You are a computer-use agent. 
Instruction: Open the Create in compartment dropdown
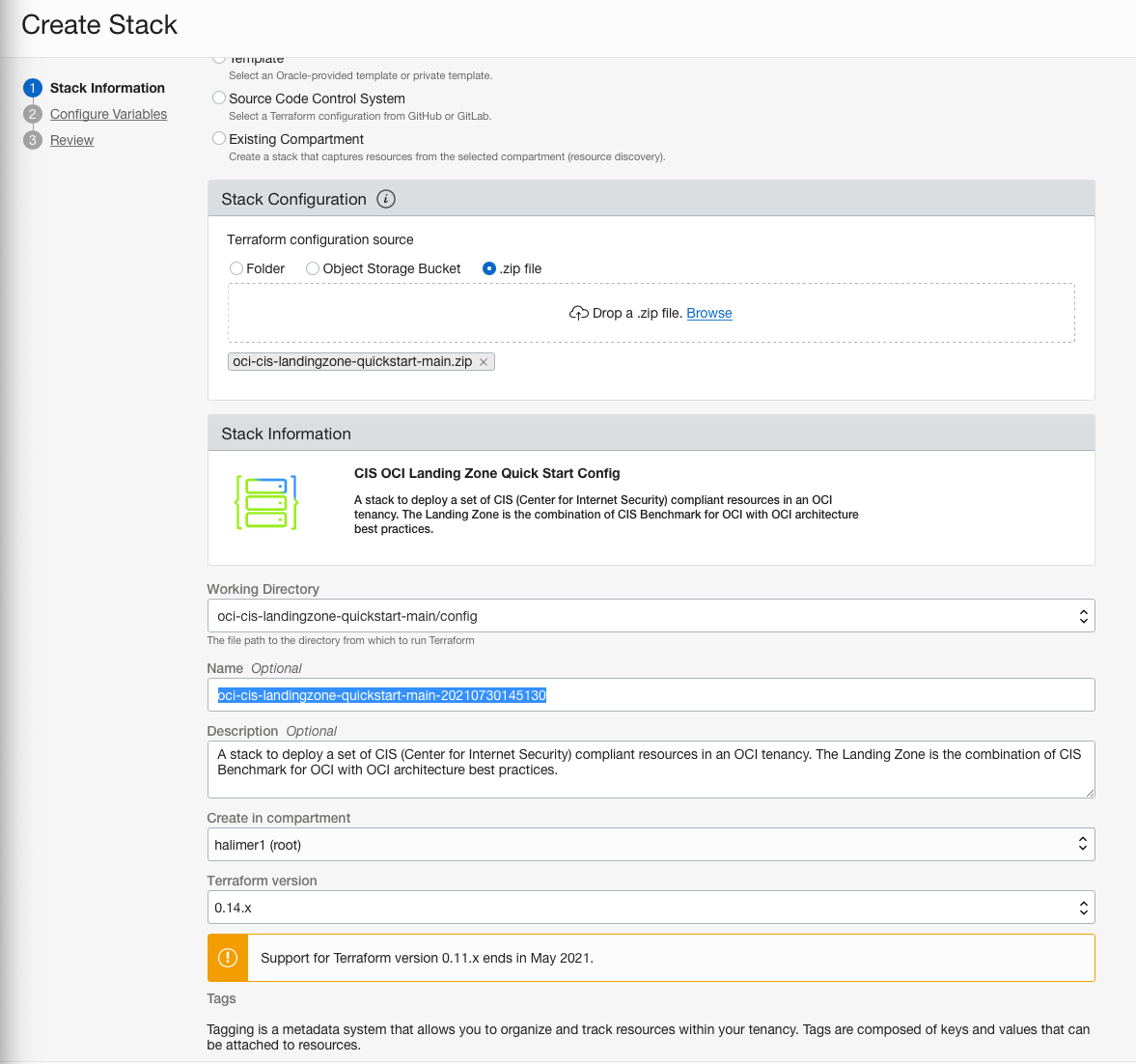[x=1084, y=844]
